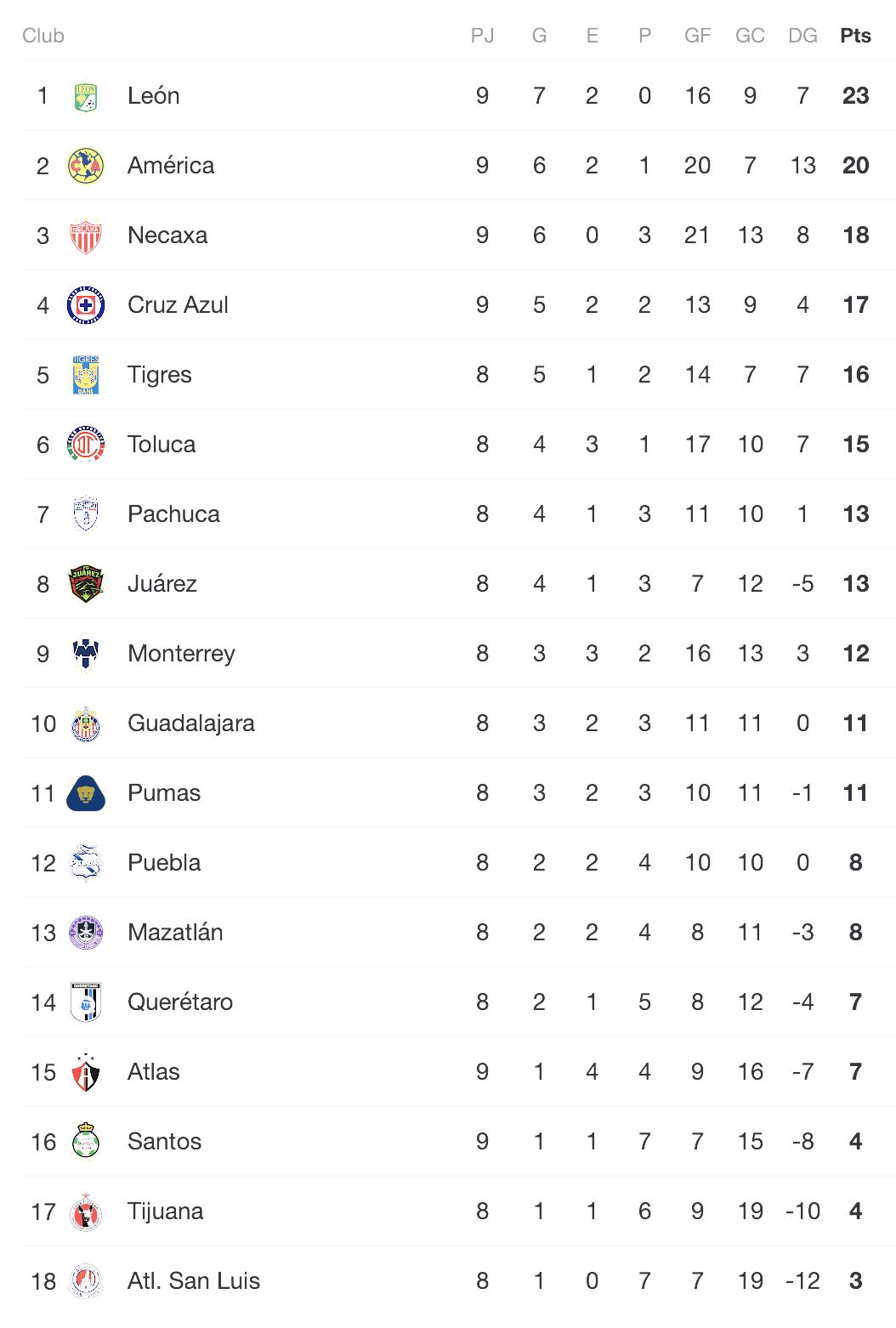Open the Pachuca team link
Viewport: 896px width, 1328px height.
[x=173, y=514]
